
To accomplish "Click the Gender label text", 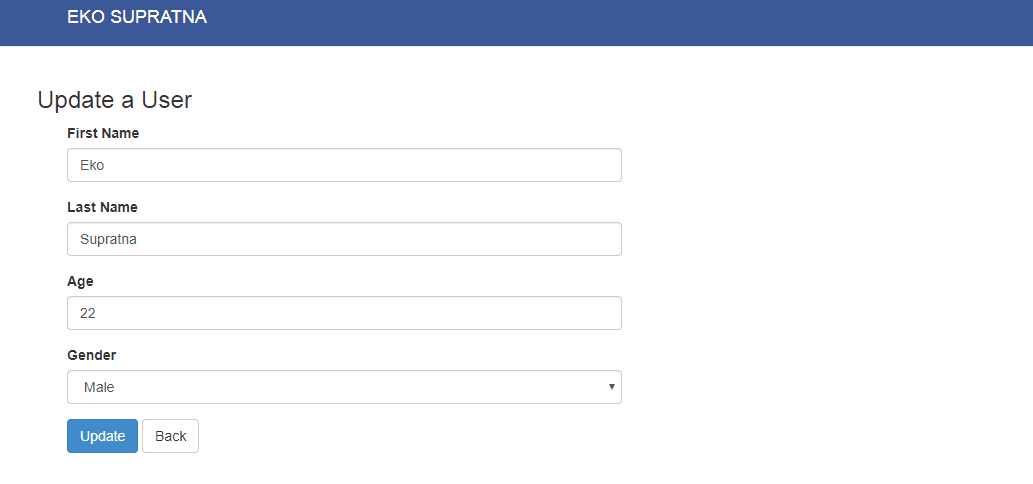I will [x=92, y=356].
